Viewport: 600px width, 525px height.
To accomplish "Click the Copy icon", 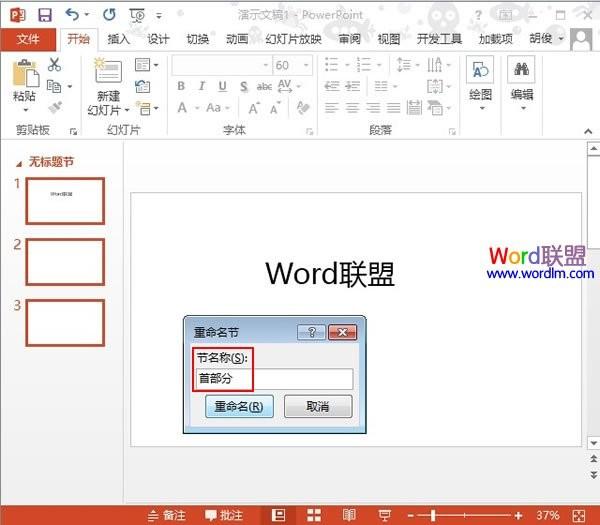I will [54, 86].
